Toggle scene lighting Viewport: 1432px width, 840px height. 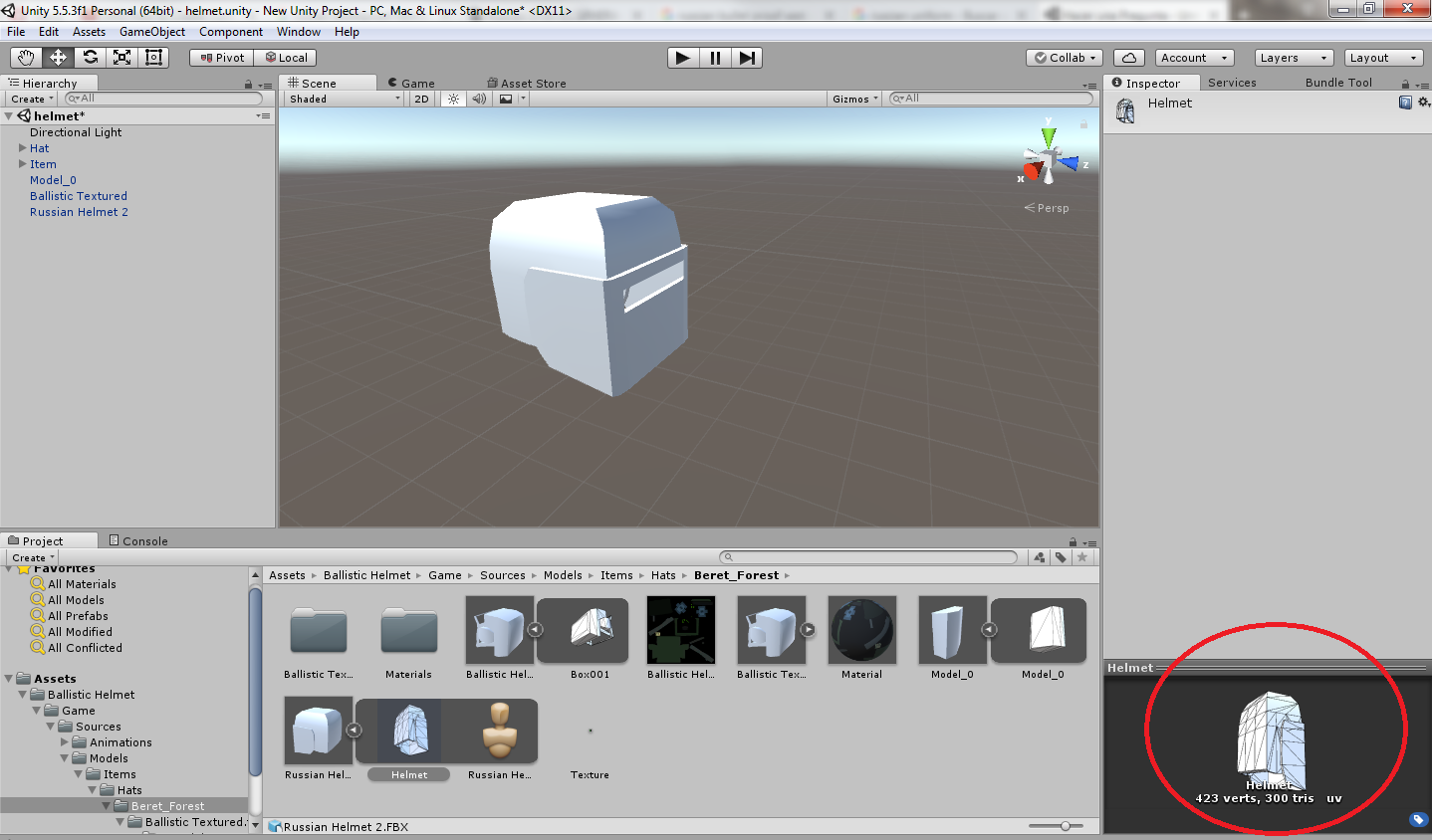[453, 99]
